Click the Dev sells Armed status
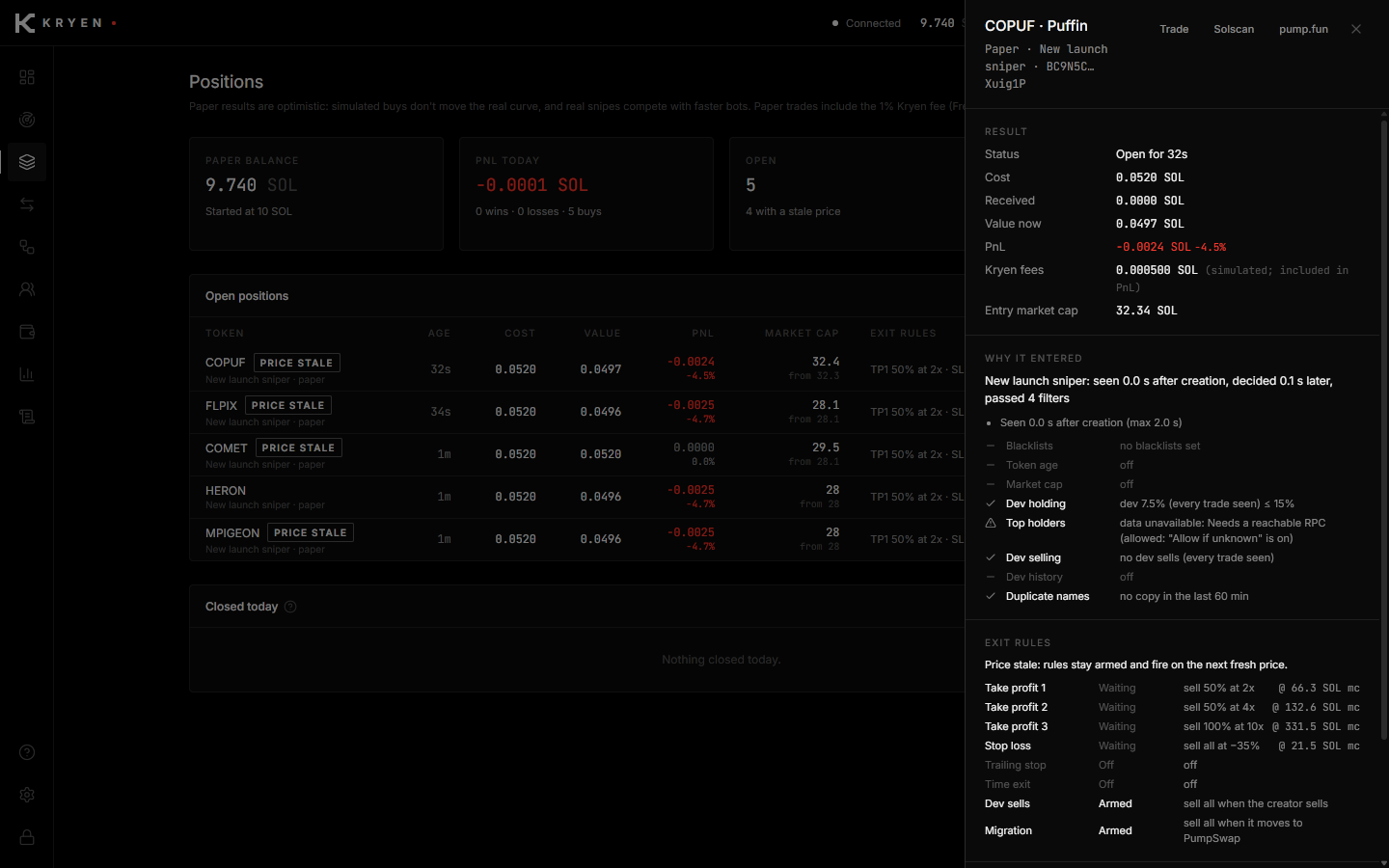The width and height of the screenshot is (1389, 868). pyautogui.click(x=1115, y=803)
